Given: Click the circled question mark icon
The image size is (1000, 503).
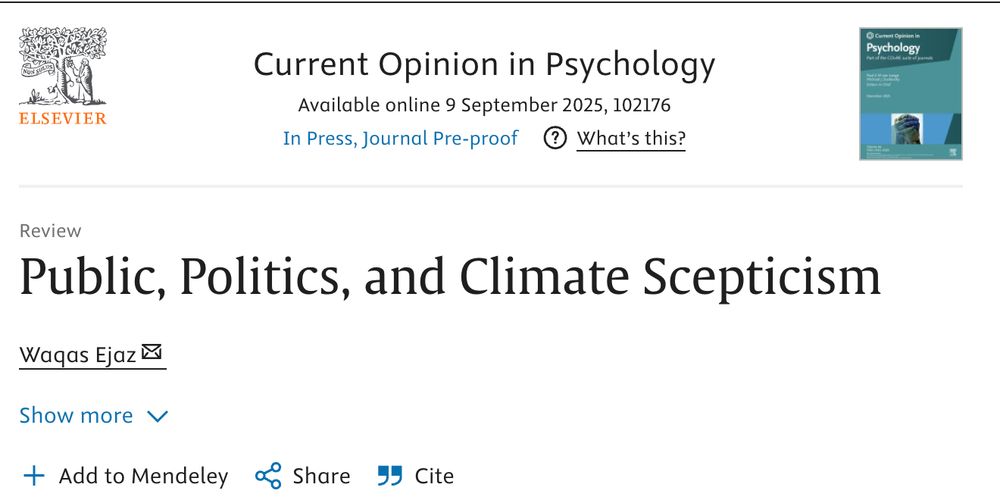Looking at the screenshot, I should point(555,139).
